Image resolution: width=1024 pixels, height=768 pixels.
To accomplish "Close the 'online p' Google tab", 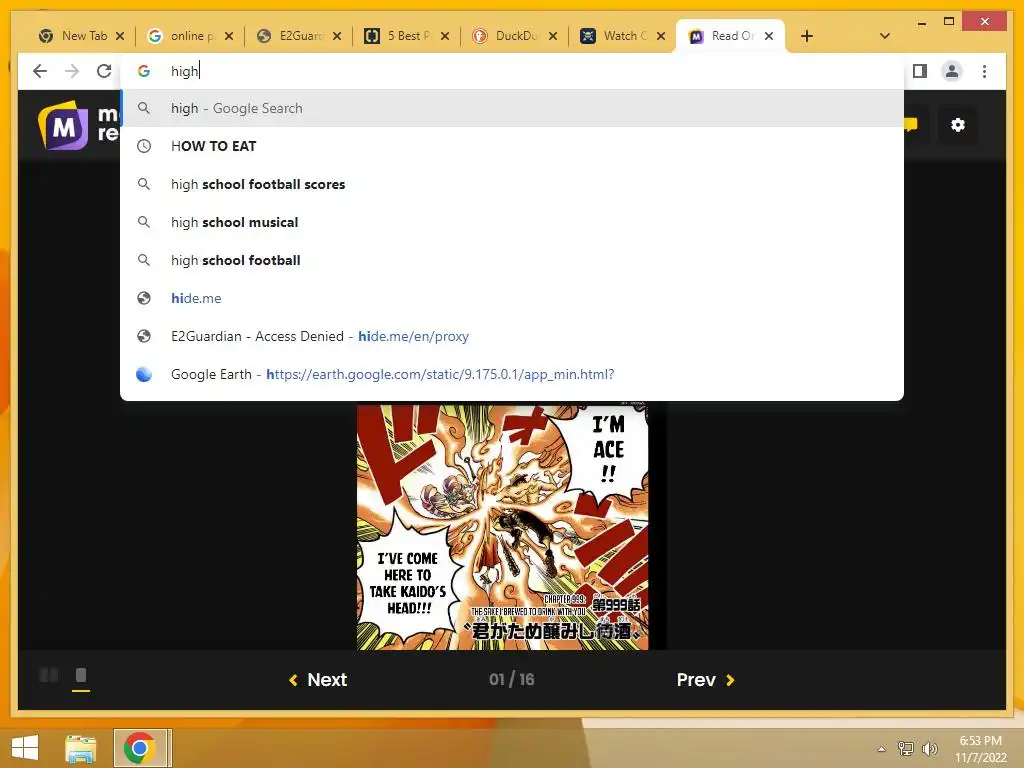I will click(229, 36).
